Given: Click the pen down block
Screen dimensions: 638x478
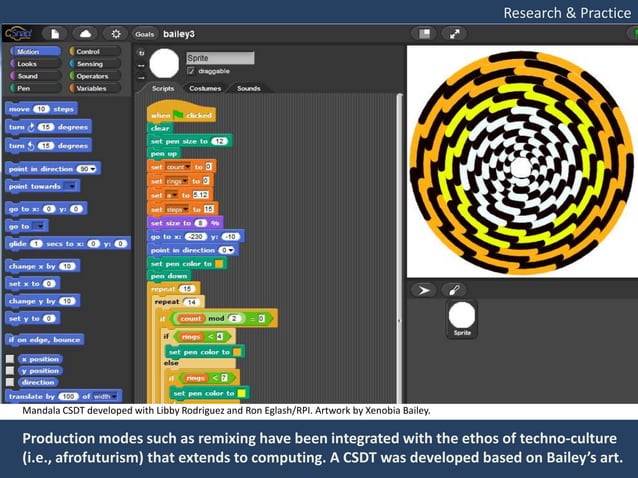Looking at the screenshot, I should coord(169,276).
